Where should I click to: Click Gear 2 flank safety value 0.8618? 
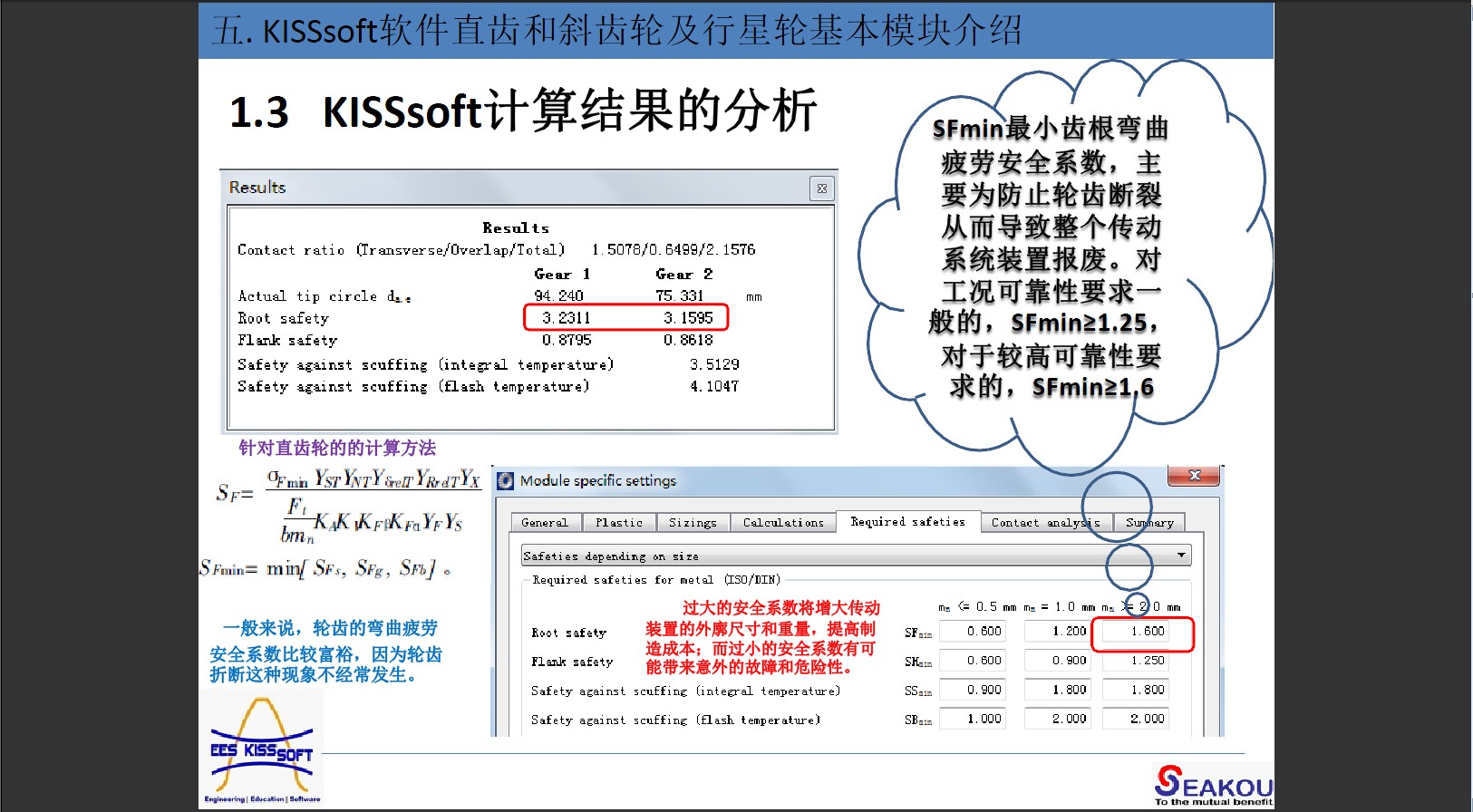pos(688,340)
